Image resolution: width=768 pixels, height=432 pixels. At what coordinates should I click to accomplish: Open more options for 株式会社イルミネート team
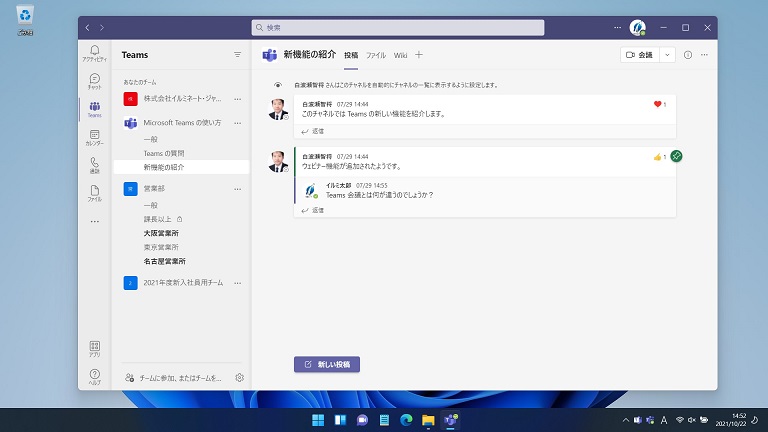pos(238,99)
